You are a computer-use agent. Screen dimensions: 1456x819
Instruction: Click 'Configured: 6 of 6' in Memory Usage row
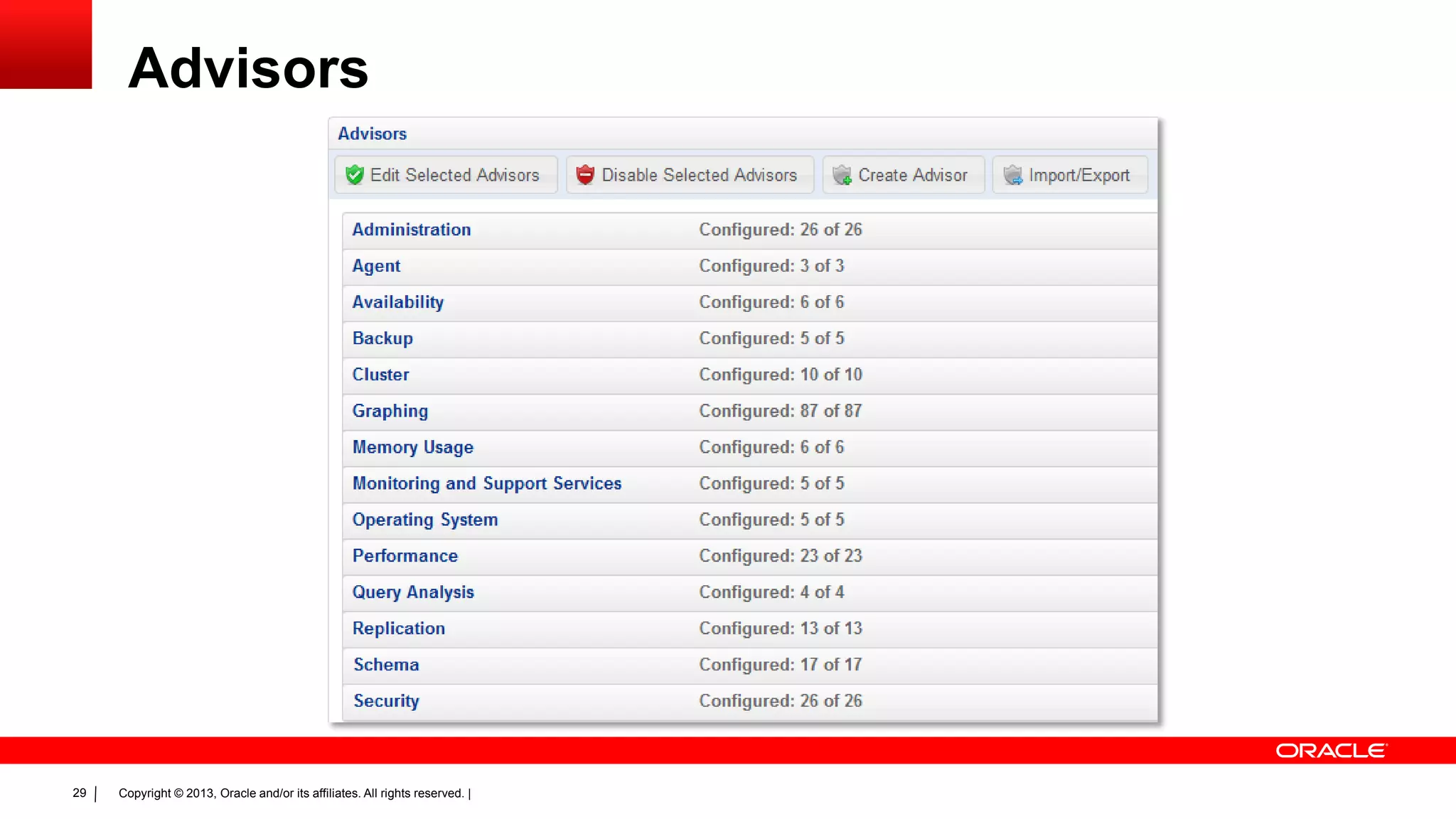tap(771, 447)
